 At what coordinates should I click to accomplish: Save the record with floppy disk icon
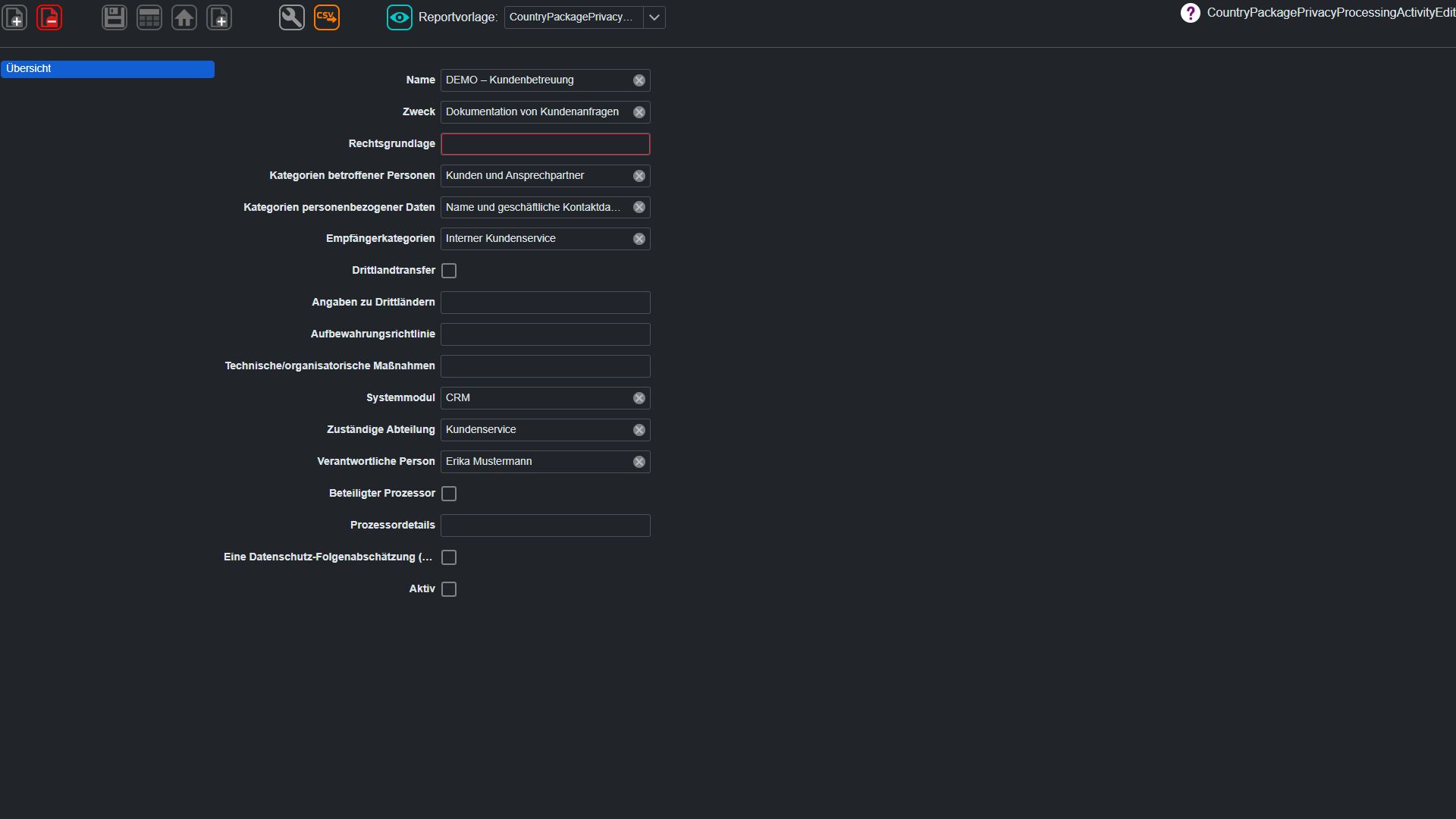click(115, 17)
